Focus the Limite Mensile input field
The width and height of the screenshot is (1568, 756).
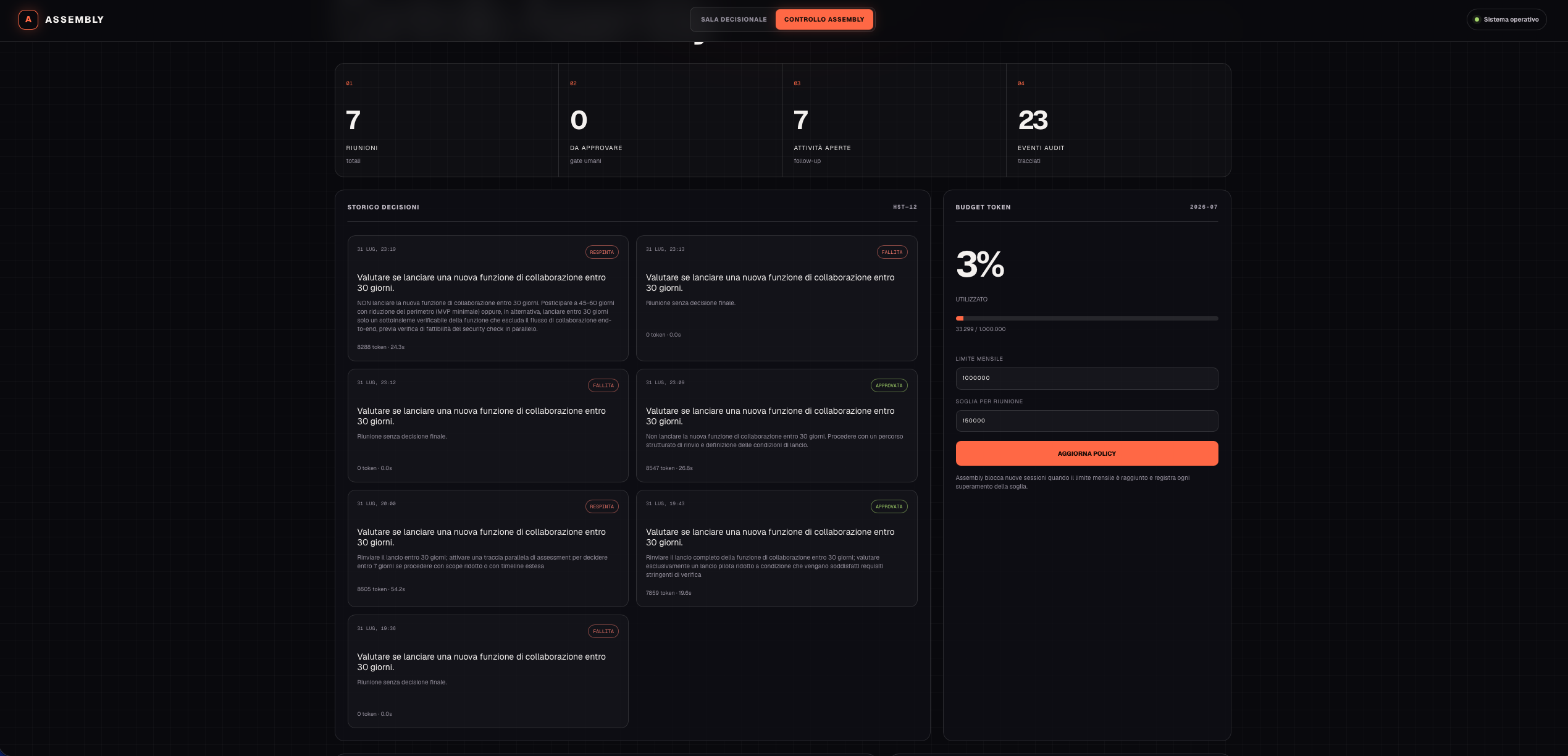point(1086,378)
